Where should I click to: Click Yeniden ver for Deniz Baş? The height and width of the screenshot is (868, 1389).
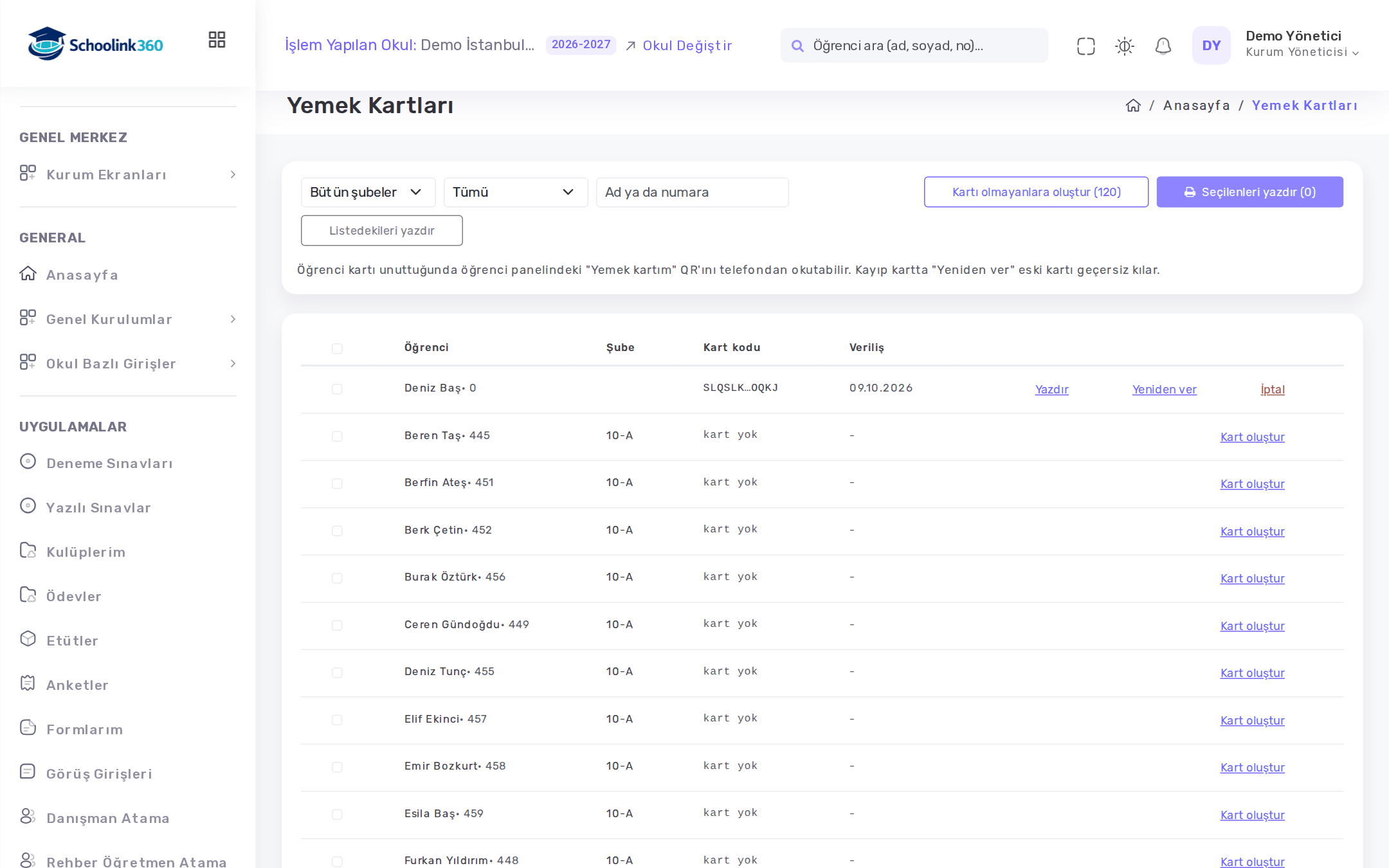coord(1164,389)
